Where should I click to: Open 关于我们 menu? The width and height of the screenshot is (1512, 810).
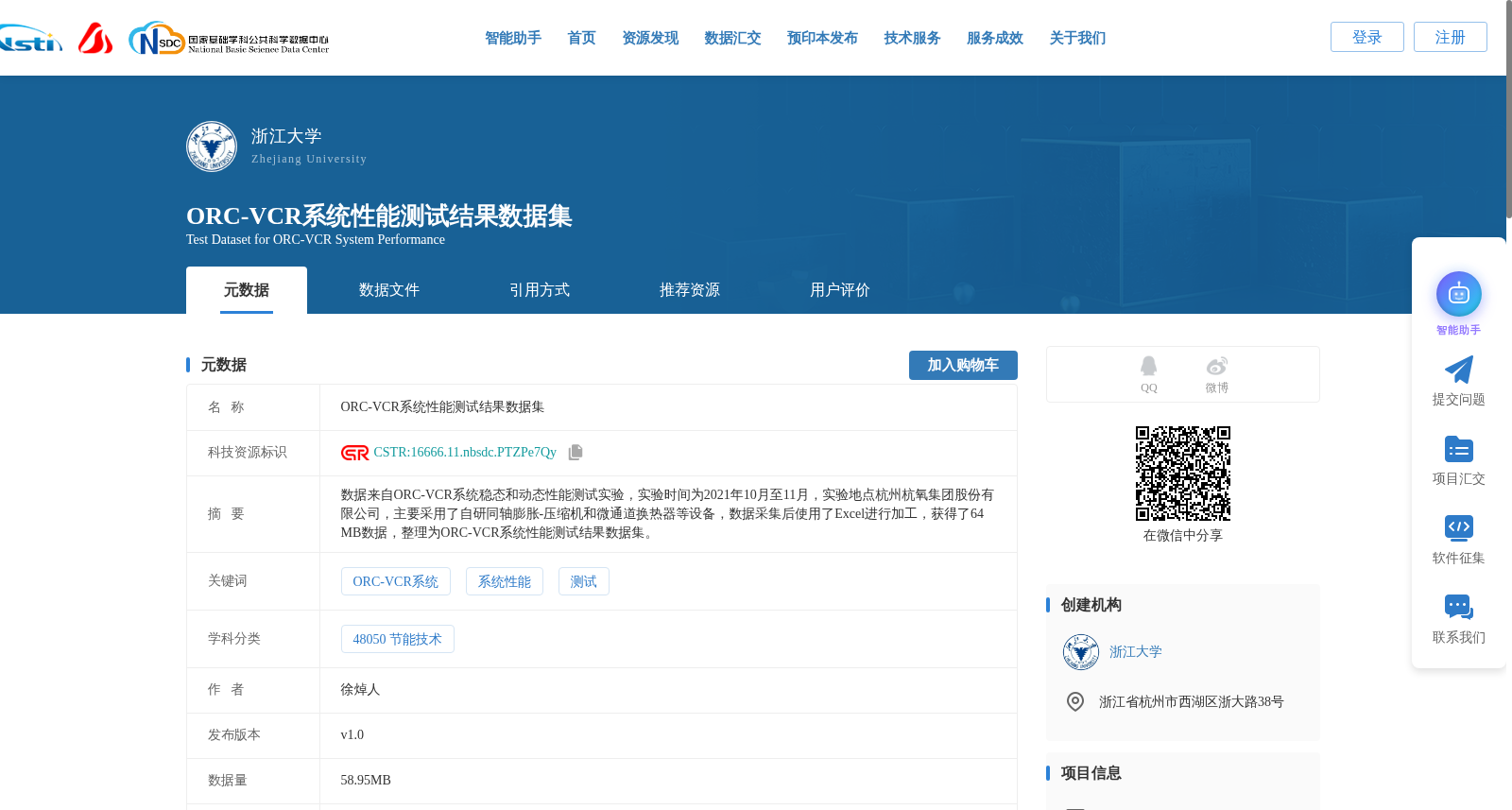click(x=1078, y=38)
